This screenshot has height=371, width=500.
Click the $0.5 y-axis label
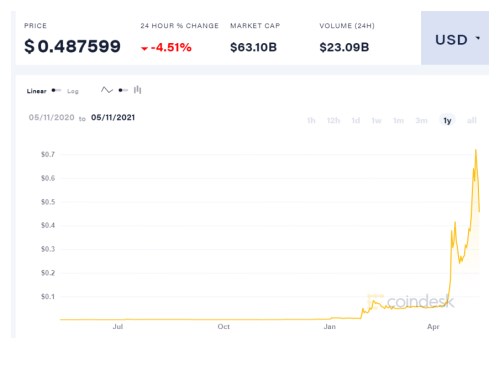point(48,202)
